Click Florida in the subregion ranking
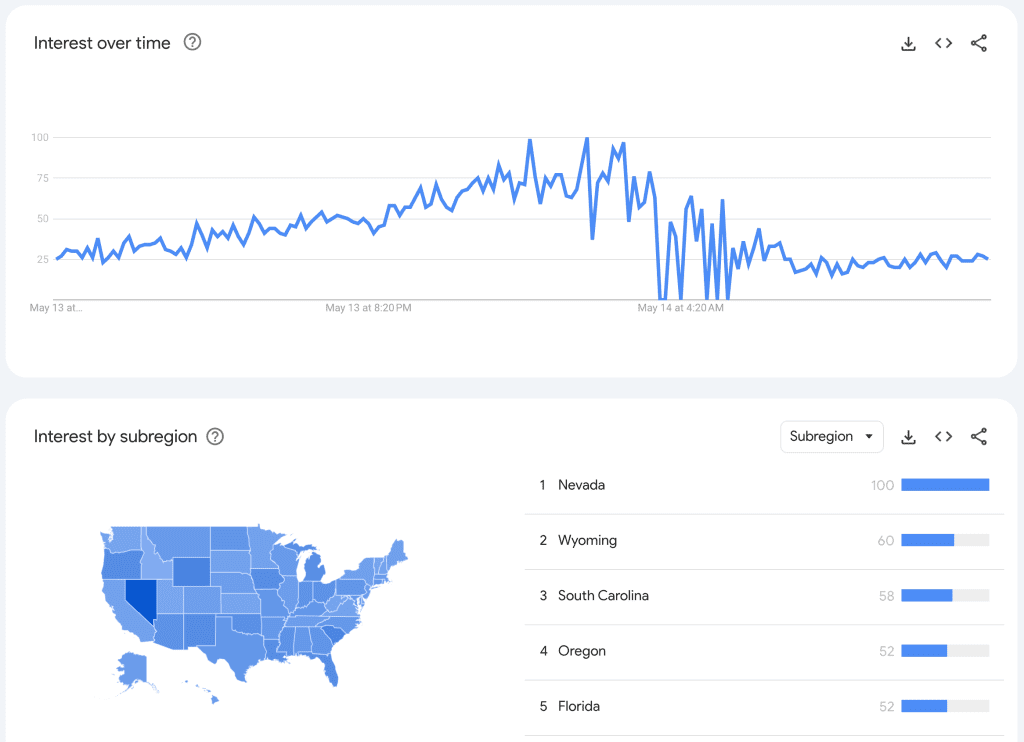The height and width of the screenshot is (742, 1024). [x=579, y=706]
